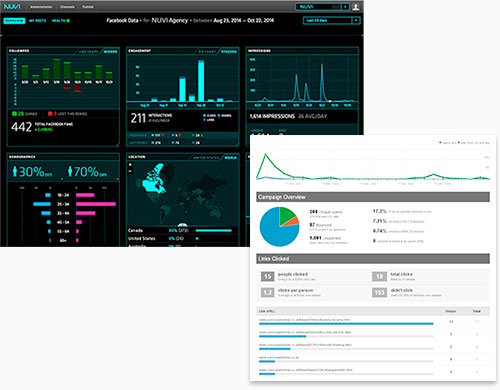Image resolution: width=500 pixels, height=390 pixels.
Task: Select the Overview tab
Action: click(14, 21)
